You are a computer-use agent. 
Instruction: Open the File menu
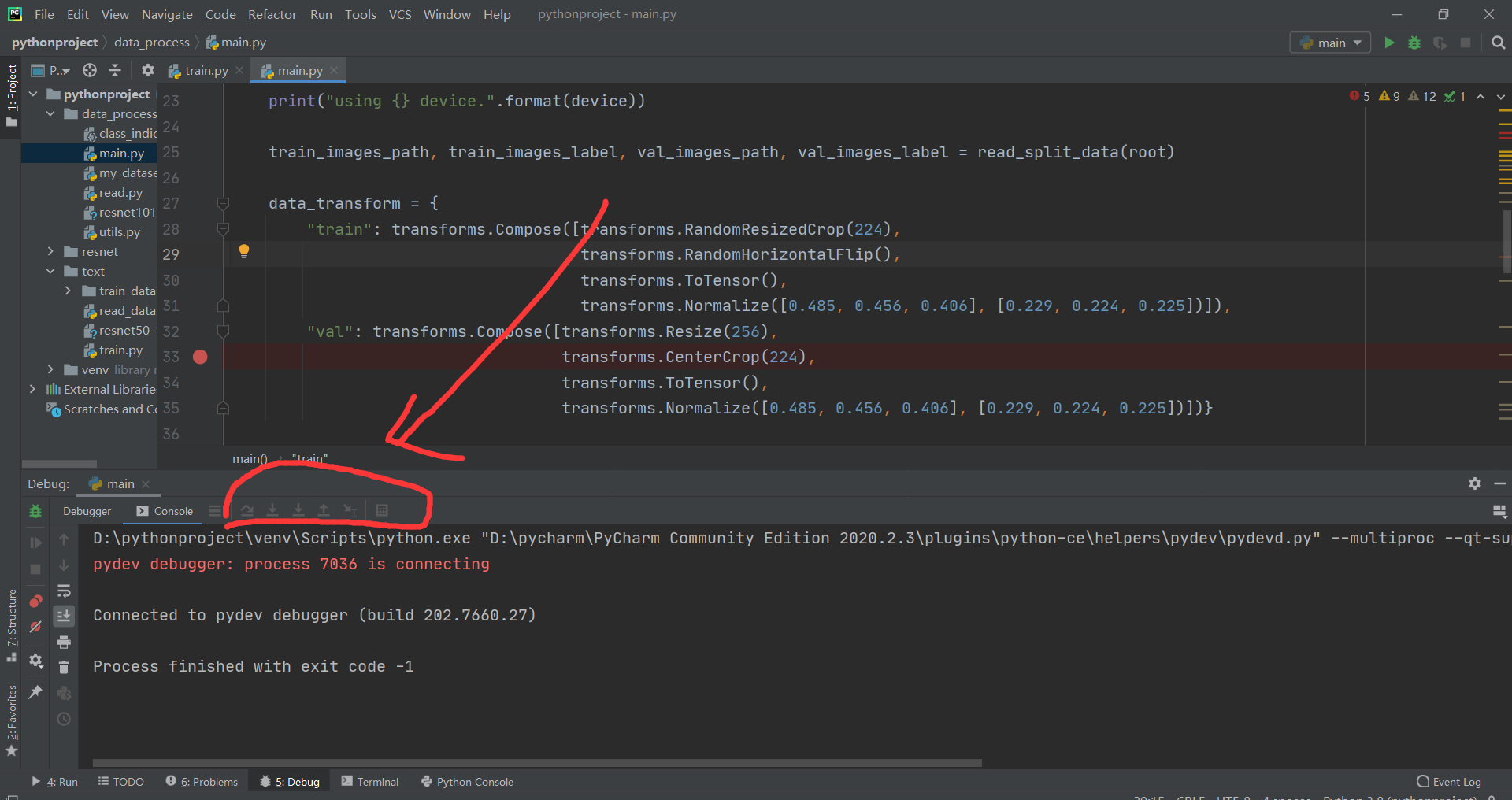(x=44, y=14)
